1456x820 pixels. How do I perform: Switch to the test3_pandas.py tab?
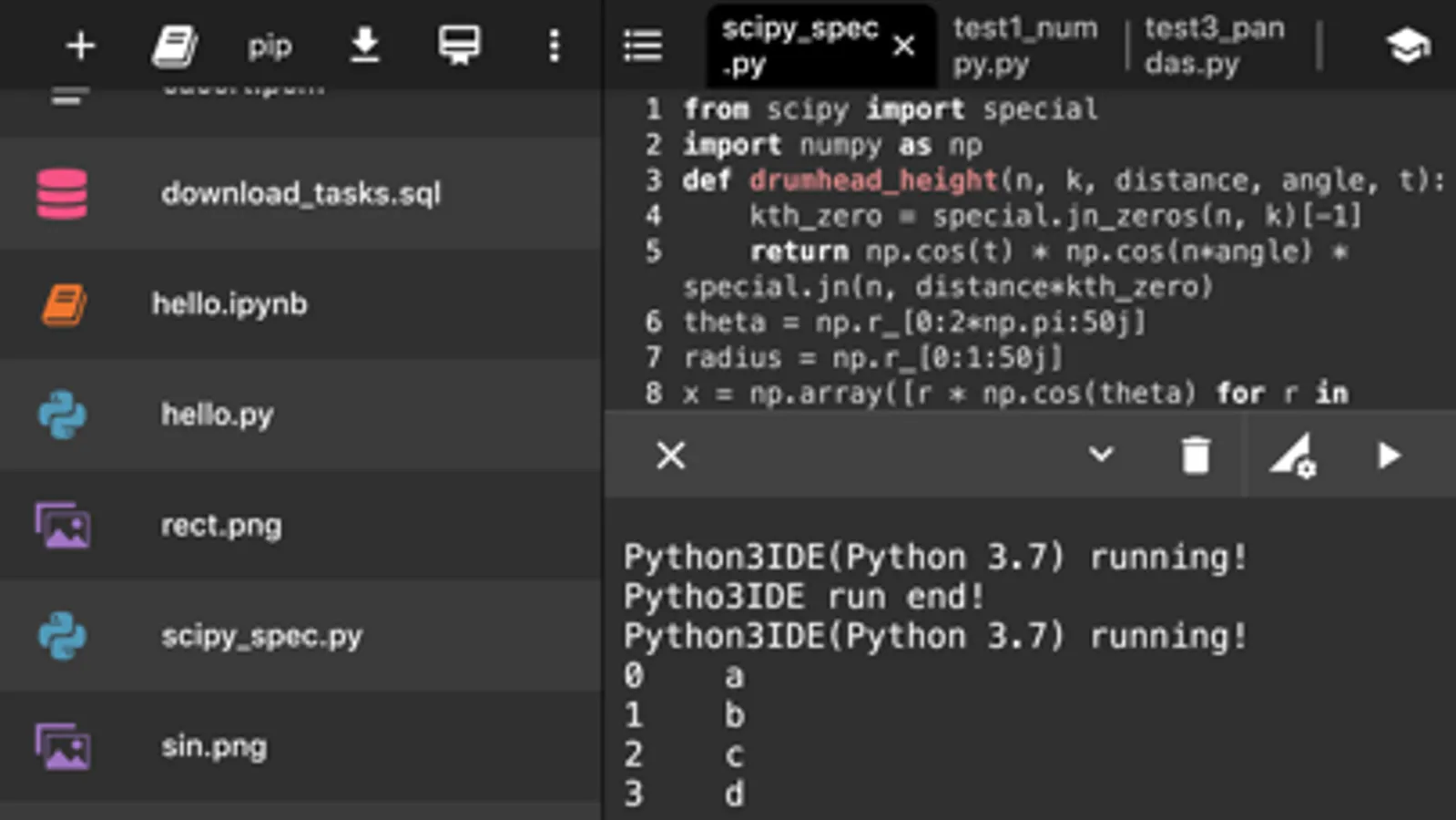[x=1214, y=46]
